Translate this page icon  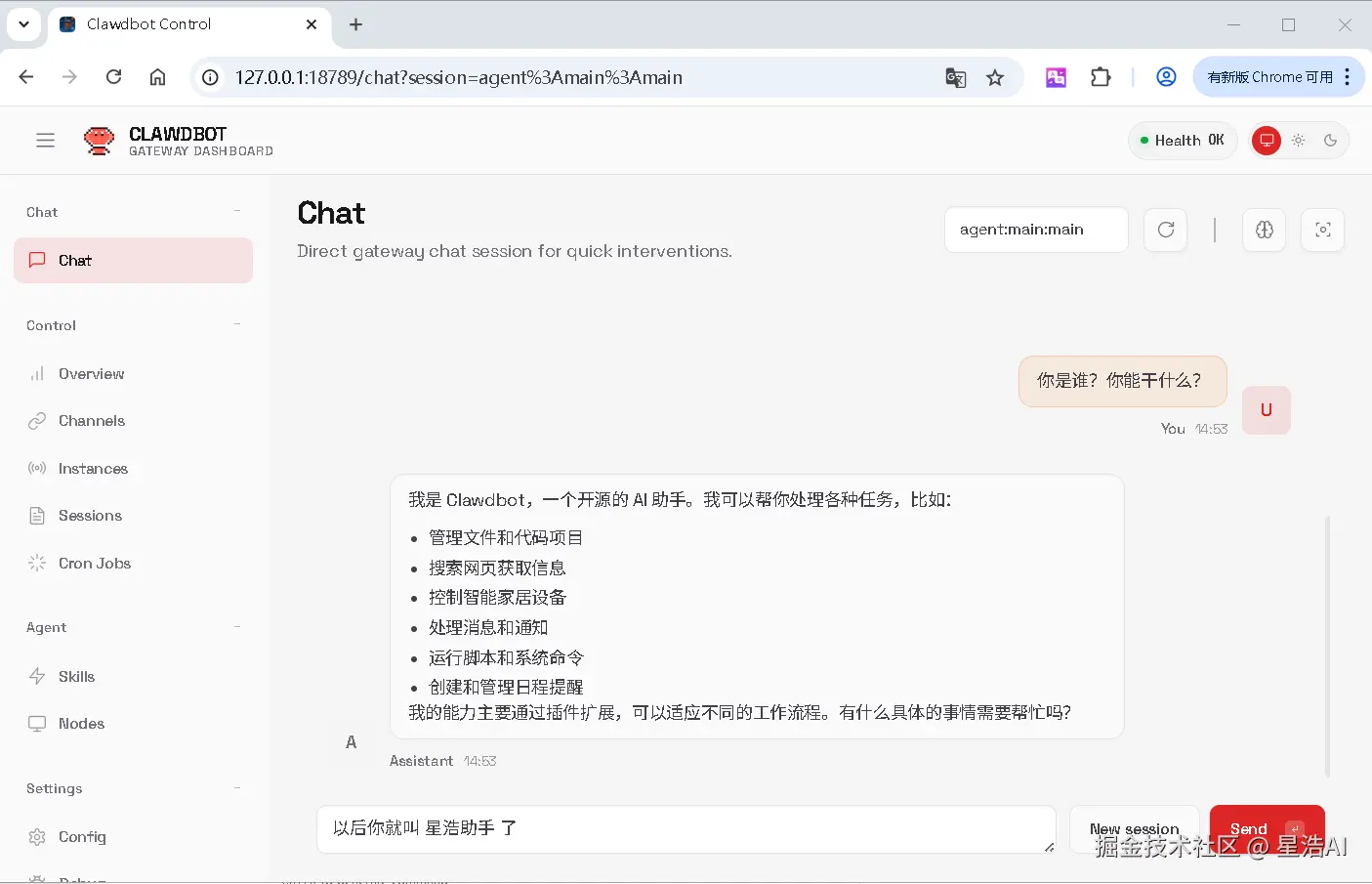click(956, 78)
